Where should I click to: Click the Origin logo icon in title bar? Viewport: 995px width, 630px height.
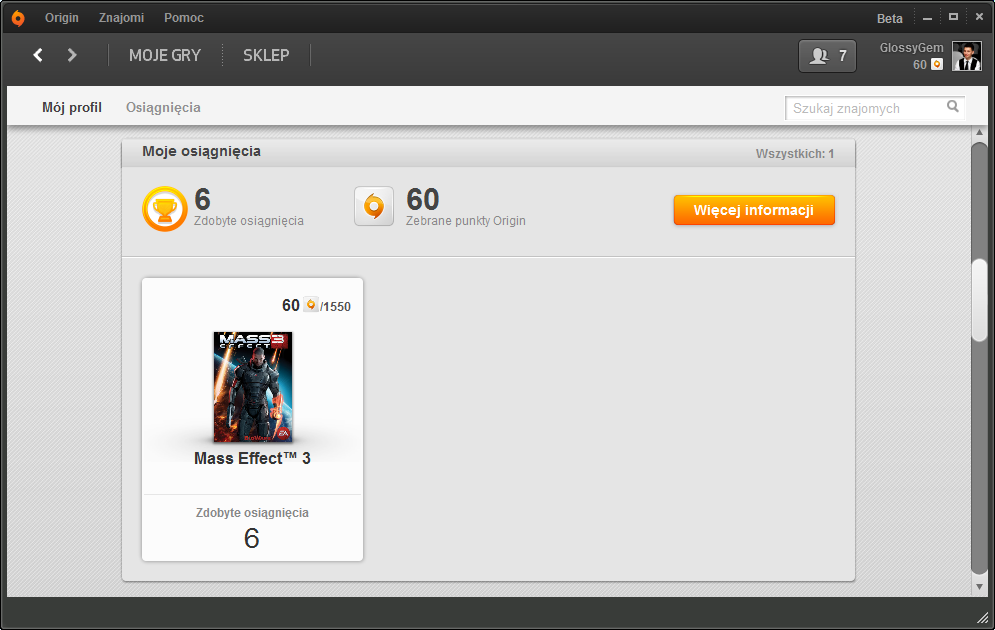[x=17, y=18]
